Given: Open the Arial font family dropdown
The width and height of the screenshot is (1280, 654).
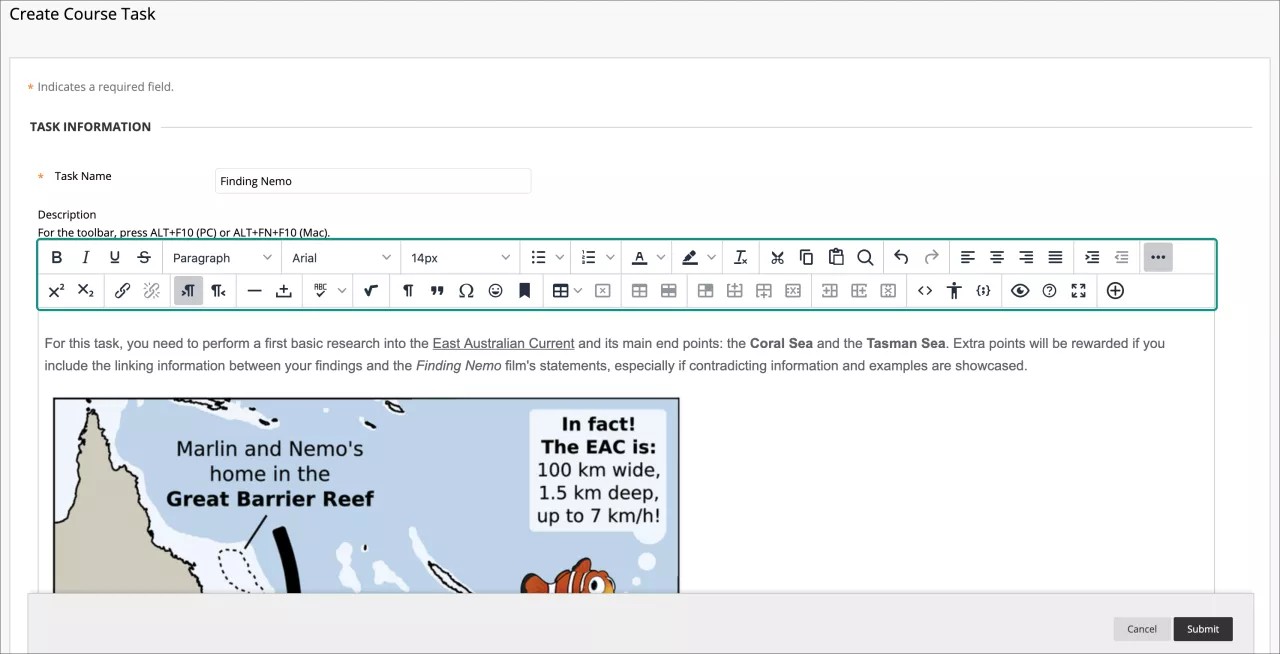Looking at the screenshot, I should point(340,257).
